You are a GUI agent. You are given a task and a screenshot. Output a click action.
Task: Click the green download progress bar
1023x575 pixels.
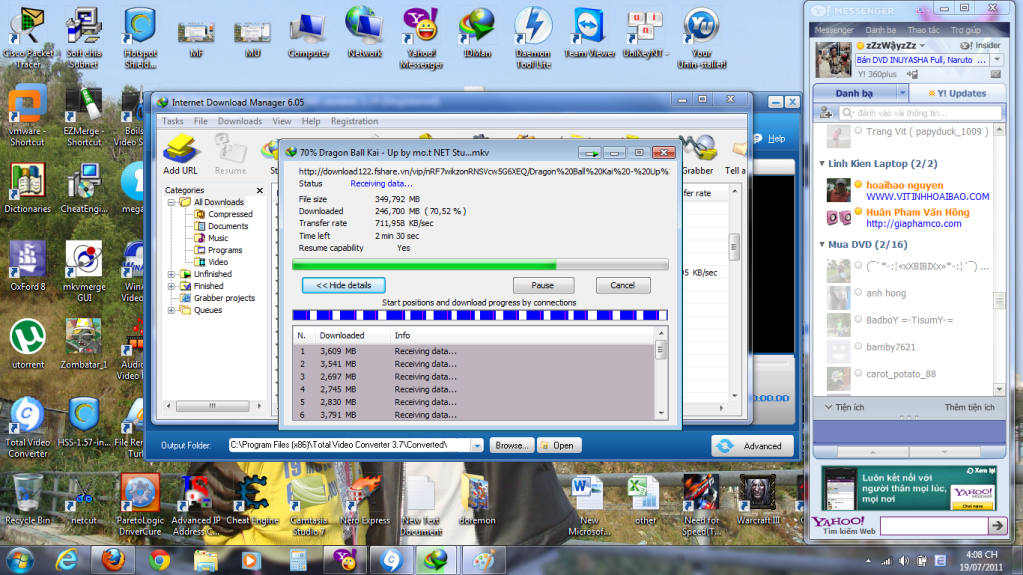pos(480,265)
